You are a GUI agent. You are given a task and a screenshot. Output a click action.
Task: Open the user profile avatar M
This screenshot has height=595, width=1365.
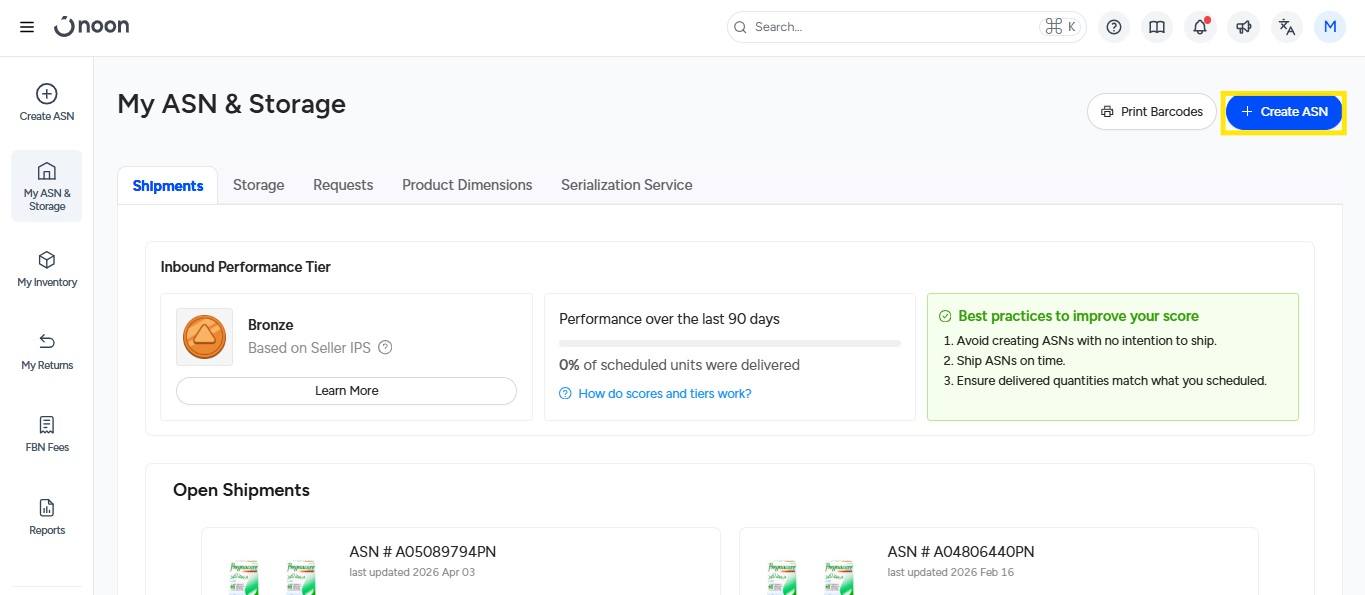point(1330,27)
